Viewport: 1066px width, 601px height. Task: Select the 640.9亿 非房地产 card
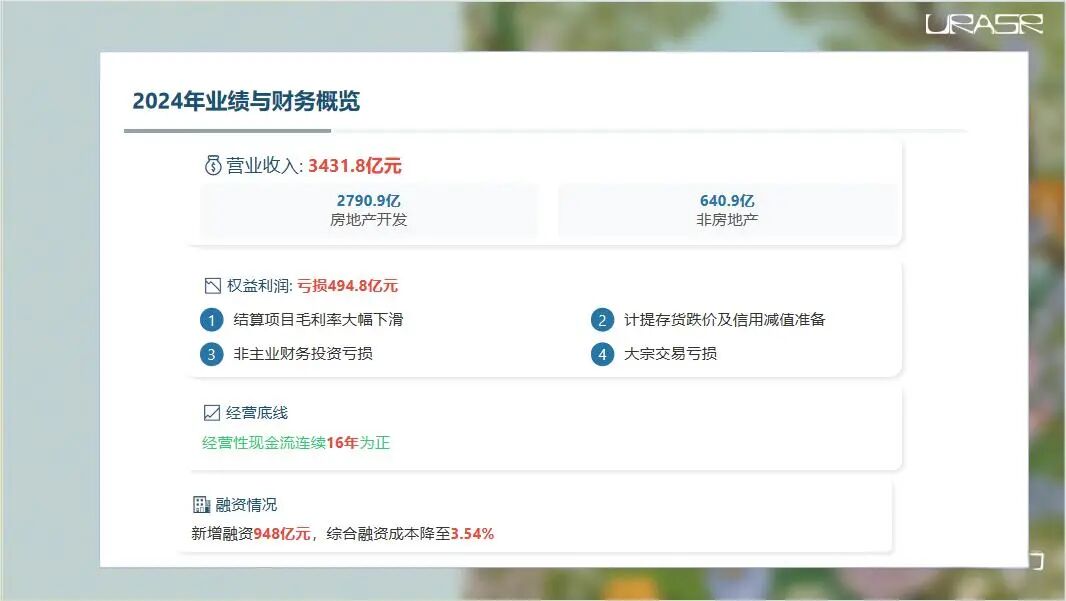tap(727, 210)
